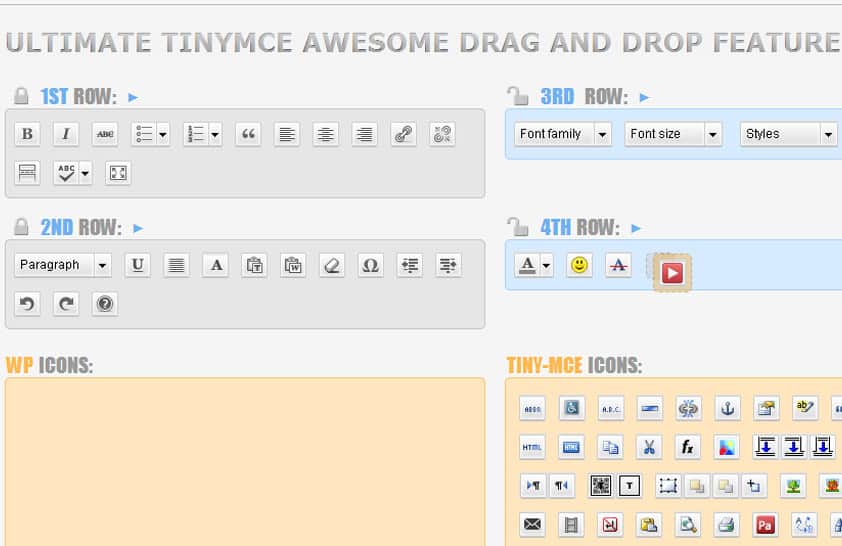Open the text color picker arrow in 4th row
The width and height of the screenshot is (842, 546).
pos(547,265)
